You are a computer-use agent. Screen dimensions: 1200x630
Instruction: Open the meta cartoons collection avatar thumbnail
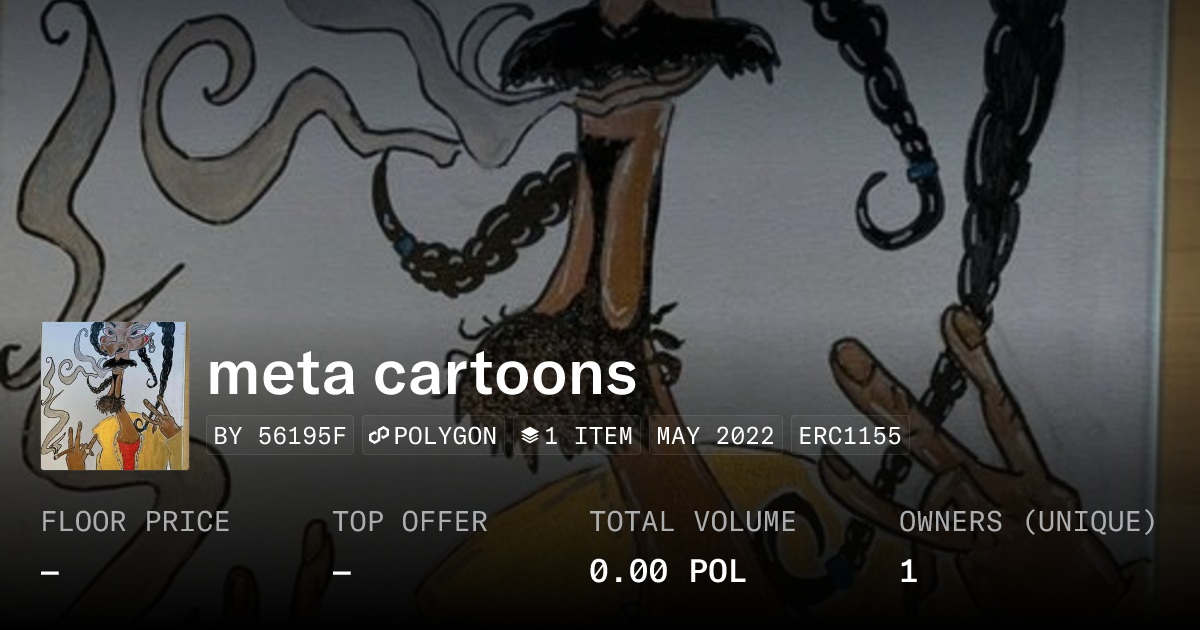tap(115, 396)
